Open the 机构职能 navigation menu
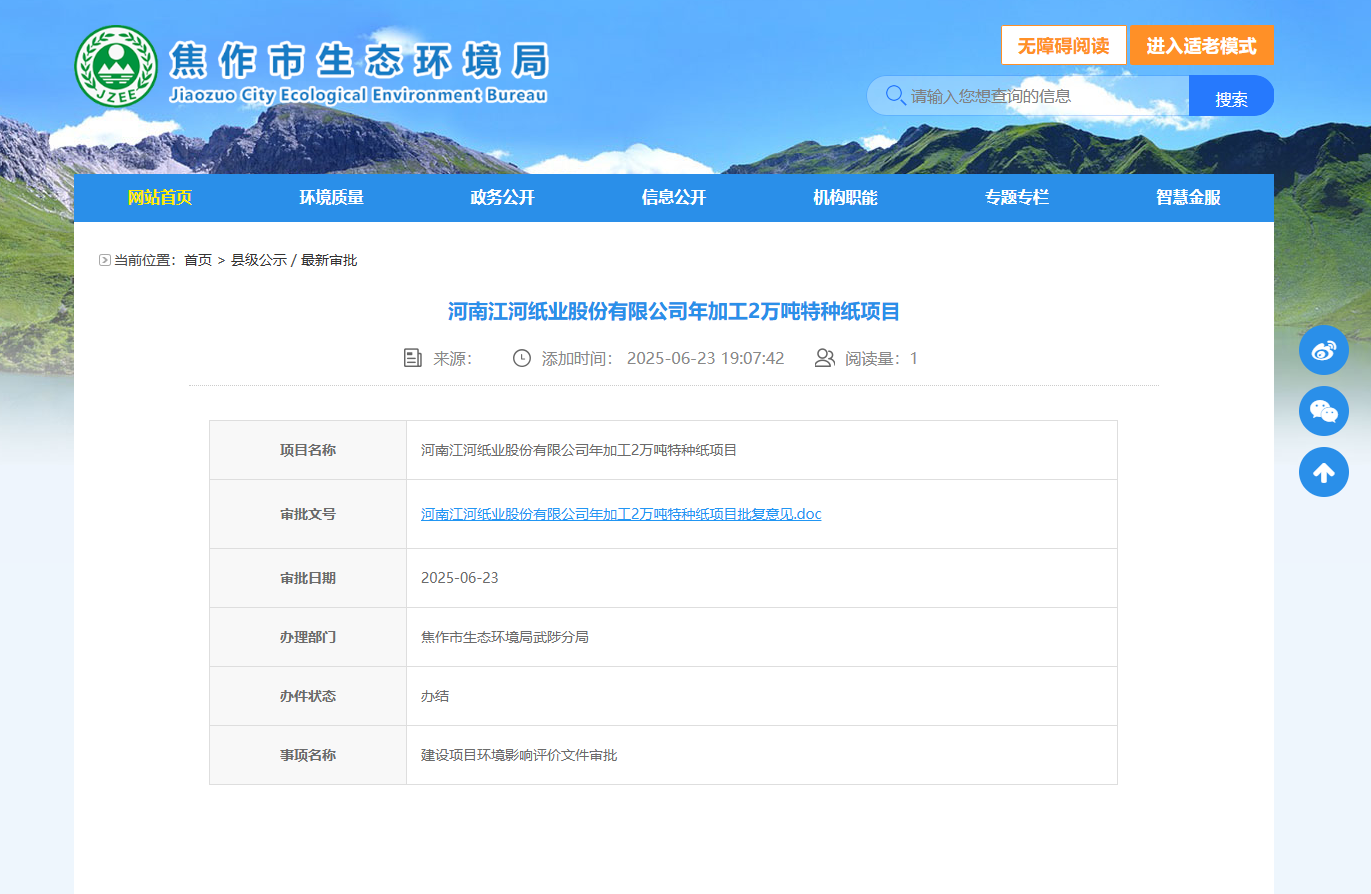This screenshot has width=1371, height=894. tap(845, 198)
